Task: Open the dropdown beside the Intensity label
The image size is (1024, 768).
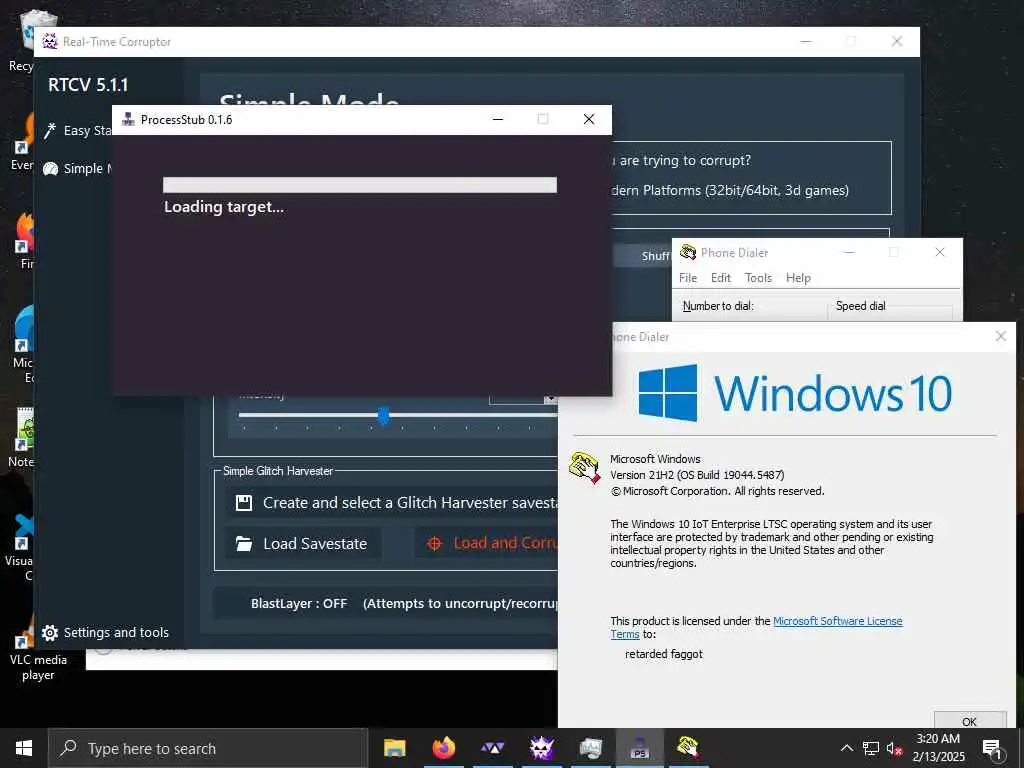Action: click(x=550, y=398)
